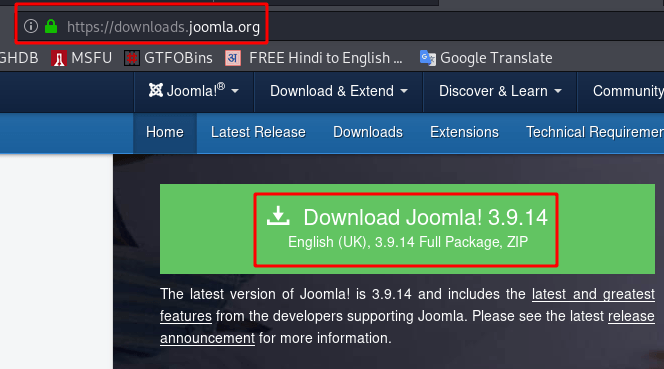Click the GTFOBins bookmark favicon
Viewport: 664px width, 369px height.
click(132, 58)
